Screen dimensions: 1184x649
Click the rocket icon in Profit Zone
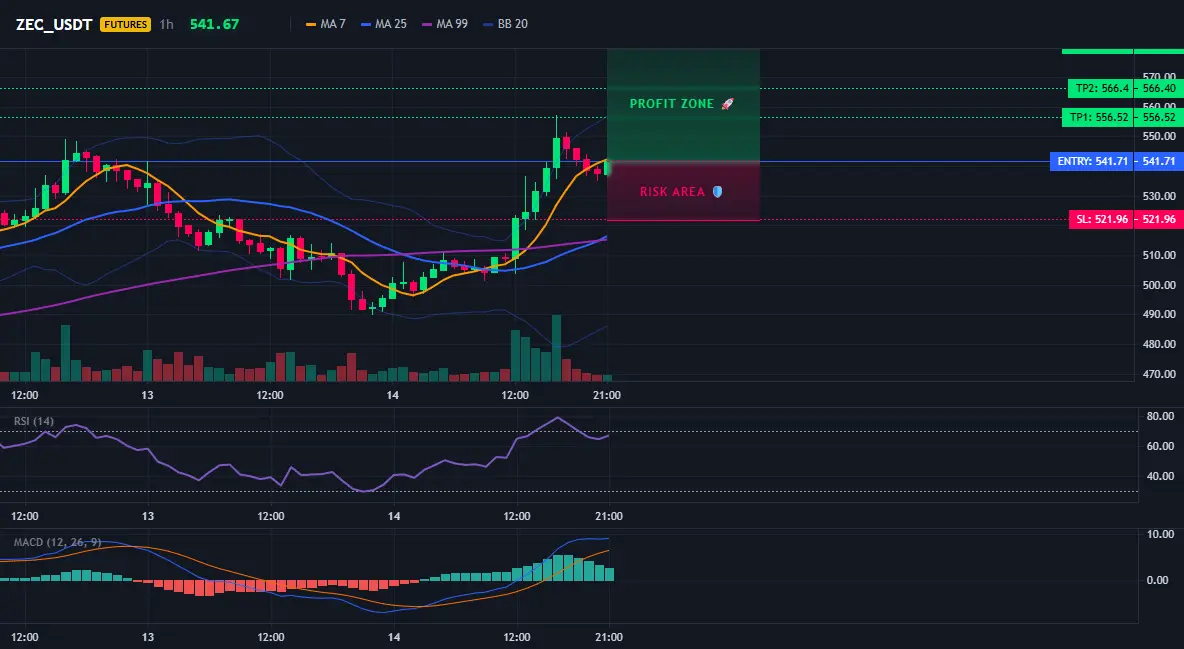(727, 104)
